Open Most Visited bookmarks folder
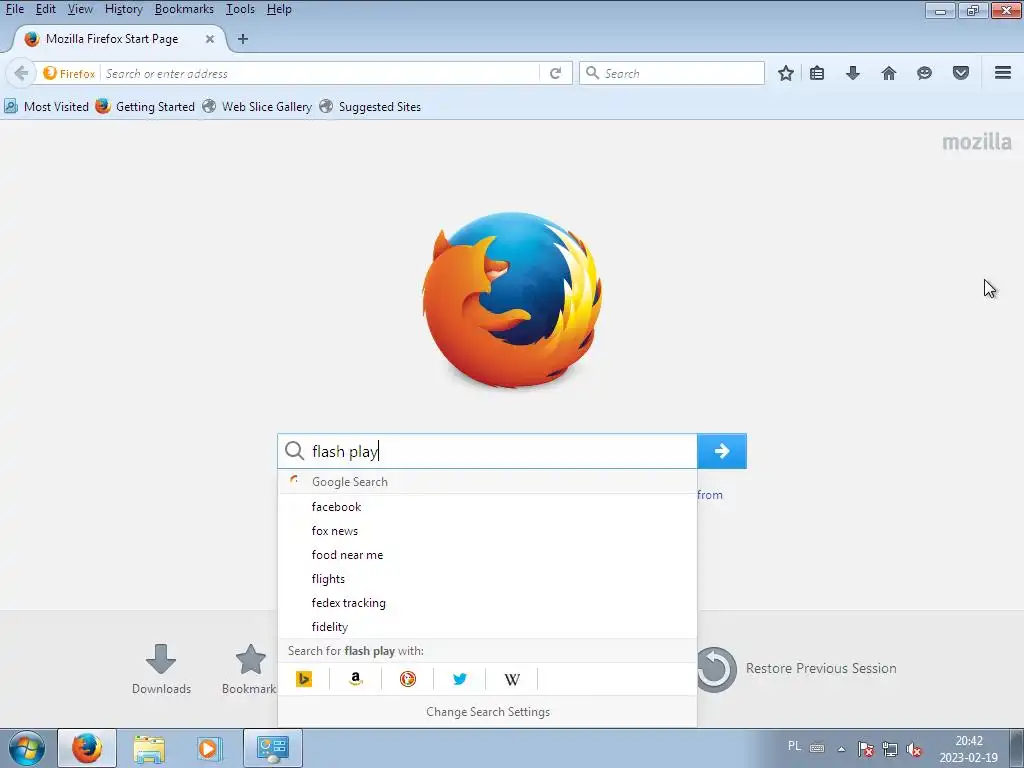Screen dimensions: 1024x768 click(46, 106)
